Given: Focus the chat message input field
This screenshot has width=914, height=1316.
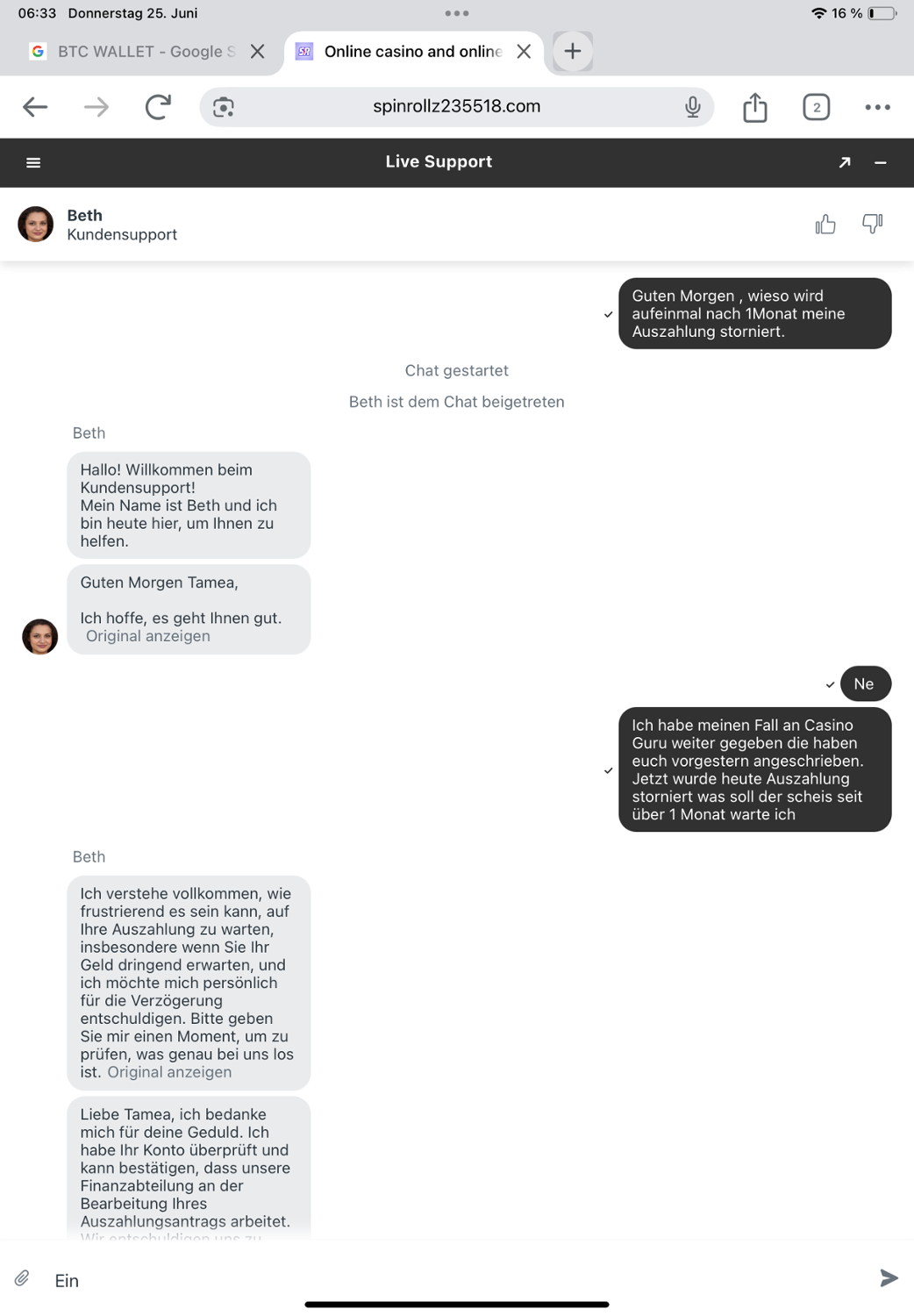Looking at the screenshot, I should click(x=456, y=1280).
